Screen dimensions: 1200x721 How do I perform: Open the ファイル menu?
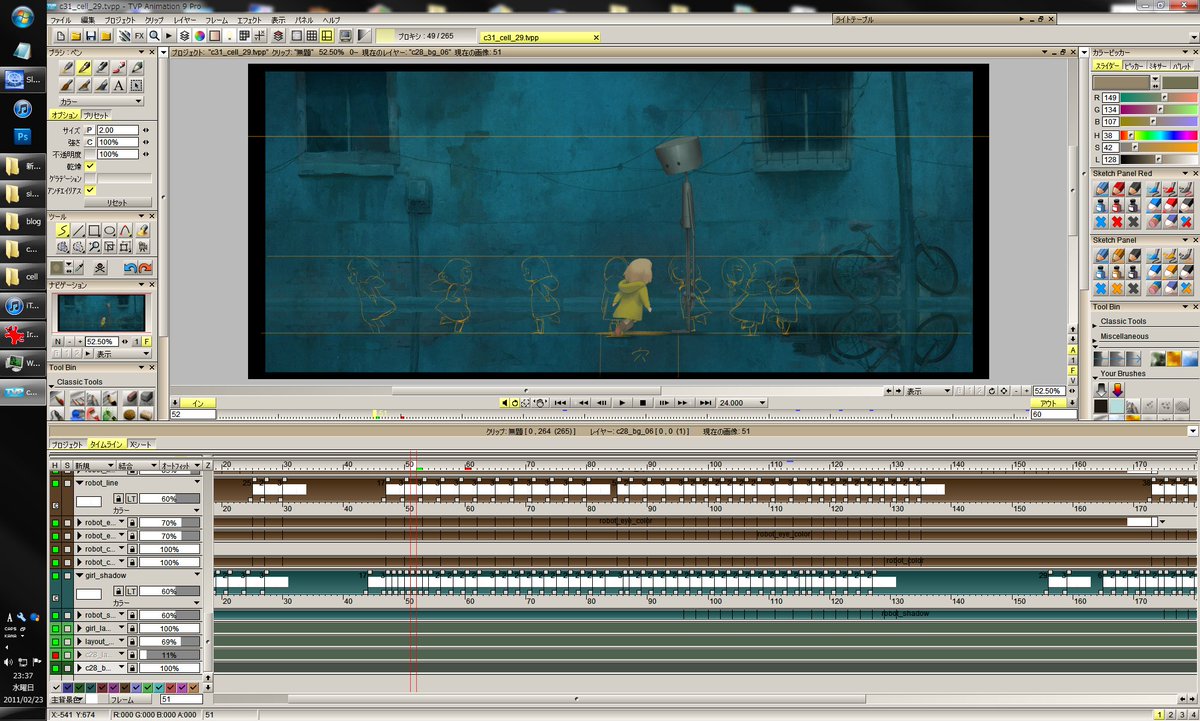61,20
